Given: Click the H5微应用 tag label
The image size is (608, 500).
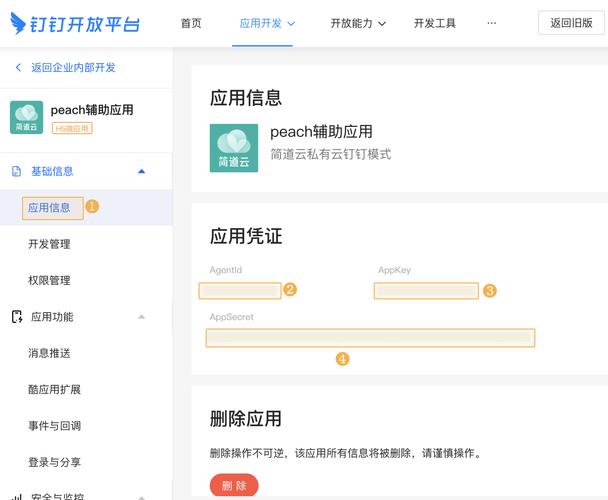Looking at the screenshot, I should point(72,128).
